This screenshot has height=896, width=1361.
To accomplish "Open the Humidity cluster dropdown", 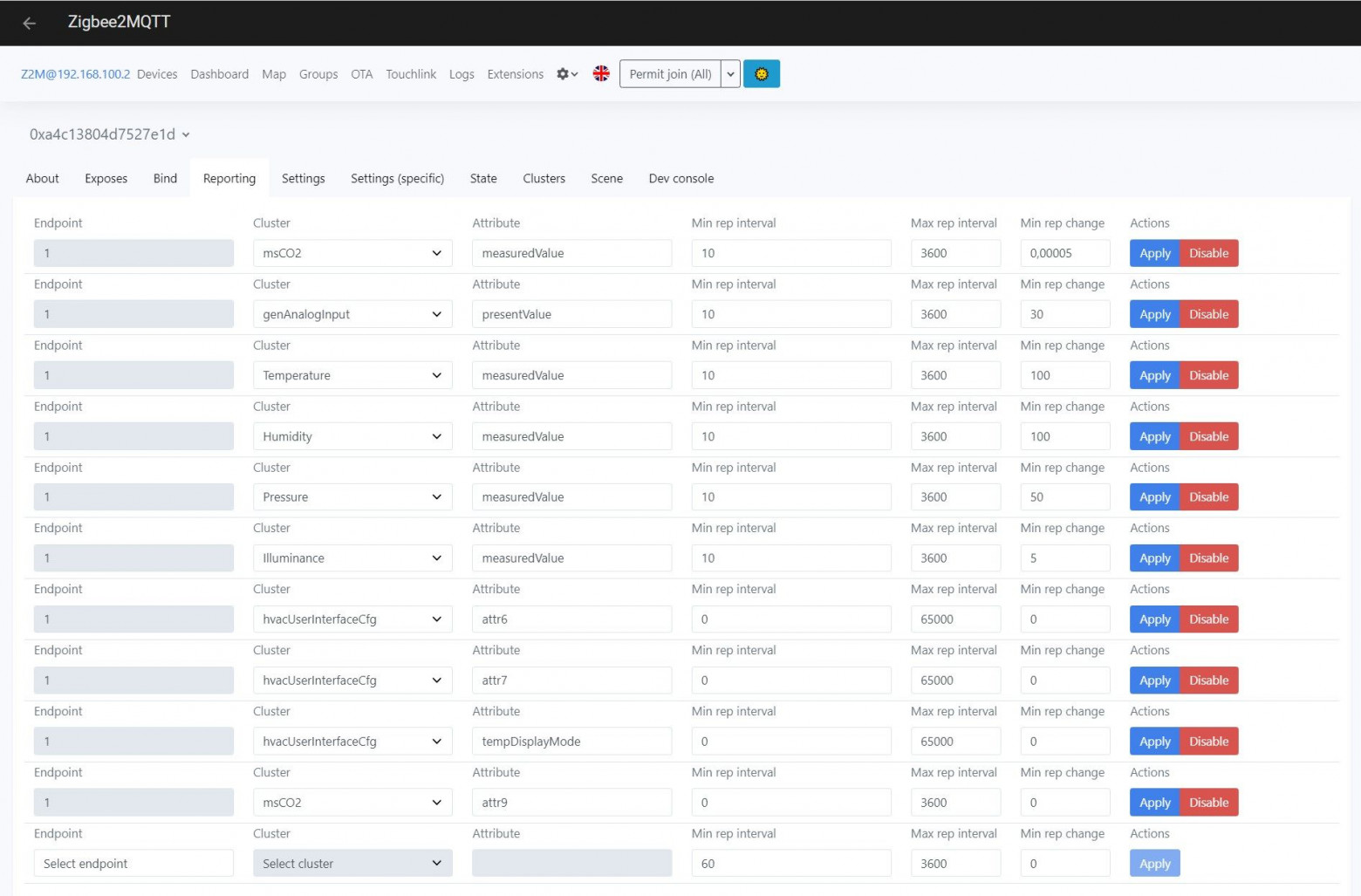I will pyautogui.click(x=352, y=436).
